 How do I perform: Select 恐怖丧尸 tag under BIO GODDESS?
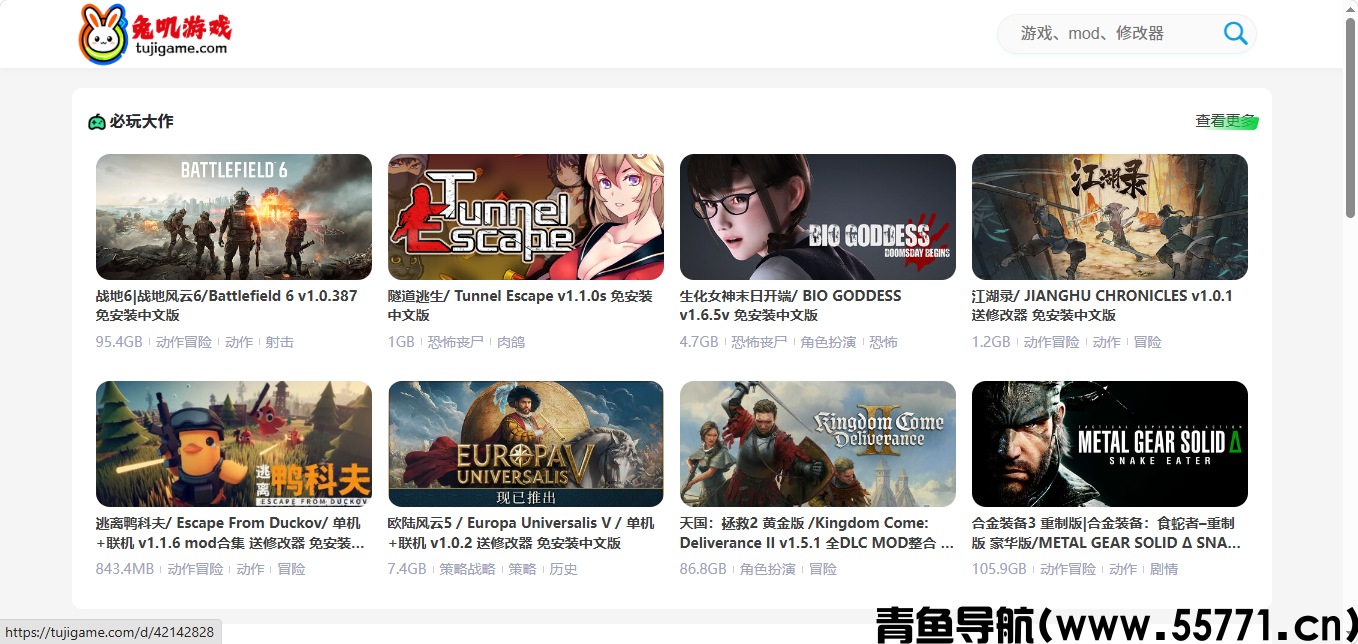pos(760,342)
